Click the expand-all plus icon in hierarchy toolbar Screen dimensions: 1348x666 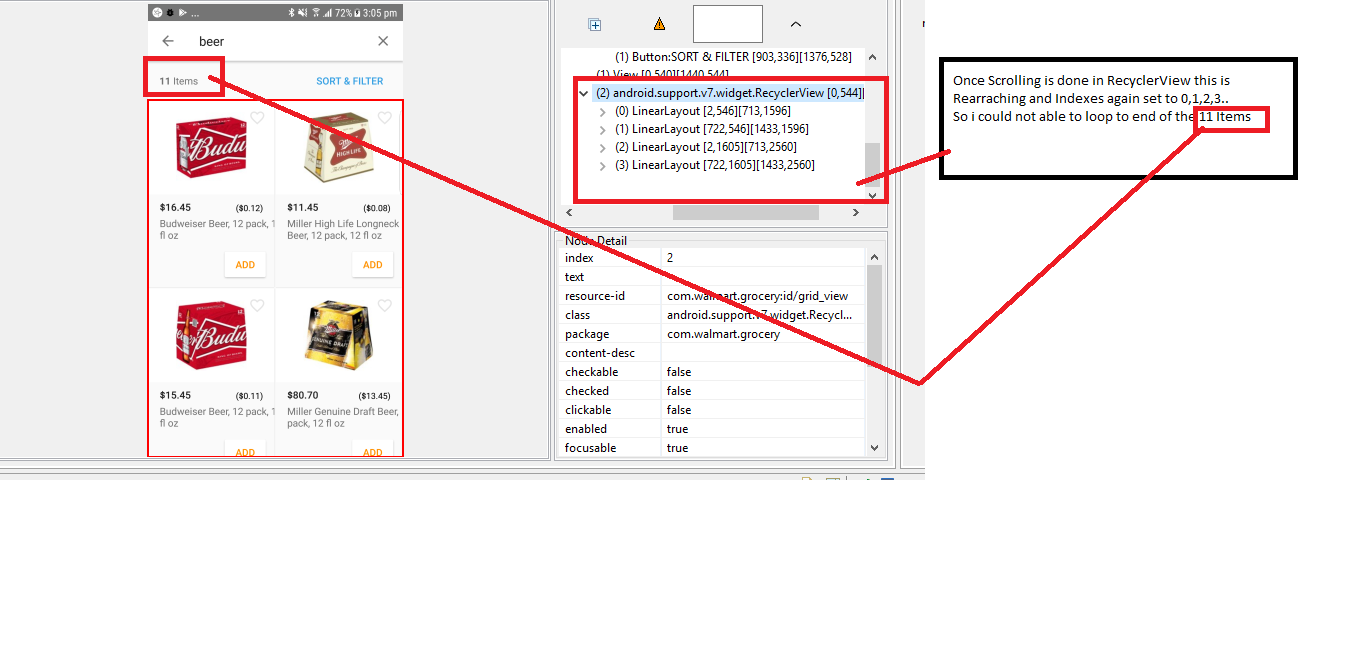point(595,24)
